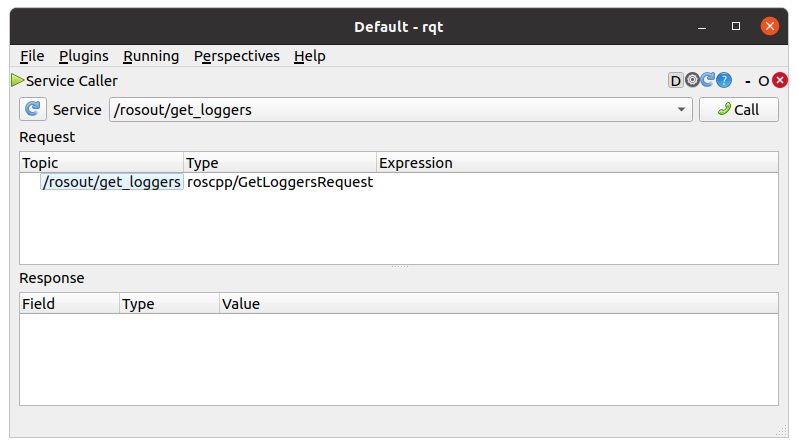Open the Running menu

151,56
